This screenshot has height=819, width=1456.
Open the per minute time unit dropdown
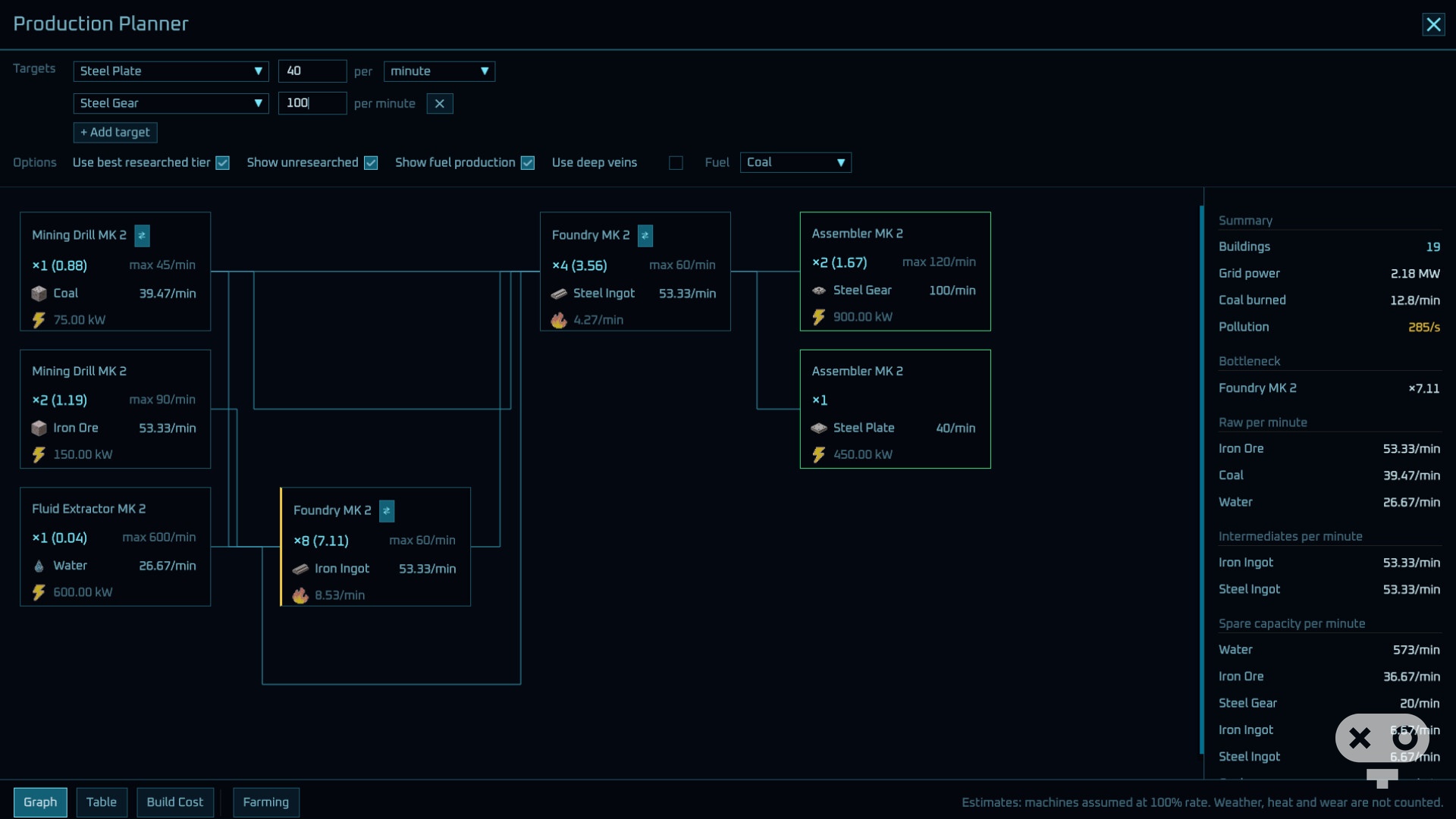click(440, 71)
